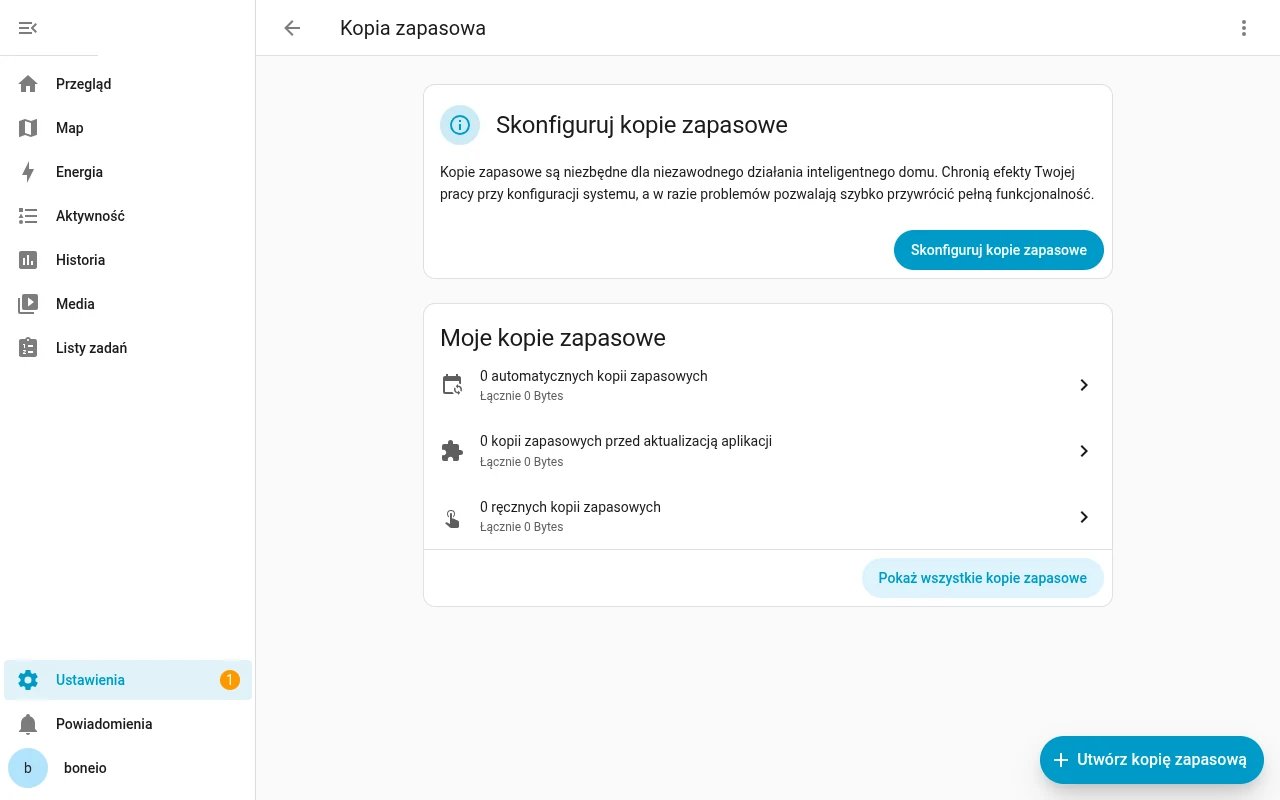This screenshot has height=800, width=1280.
Task: Click the orange notification badge on Ustawienia
Action: [x=230, y=680]
